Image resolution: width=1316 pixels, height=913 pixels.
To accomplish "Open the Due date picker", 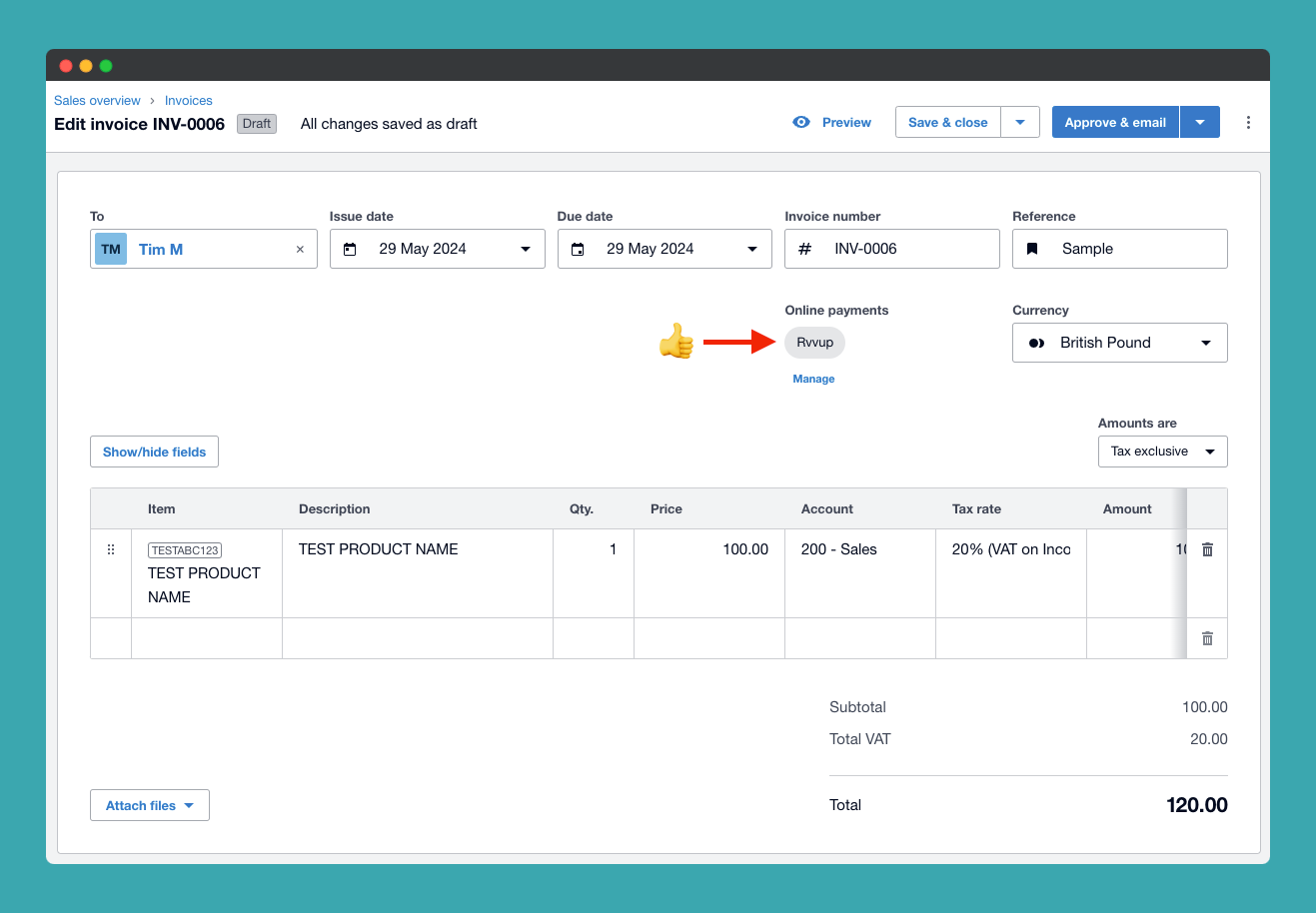I will (x=663, y=249).
